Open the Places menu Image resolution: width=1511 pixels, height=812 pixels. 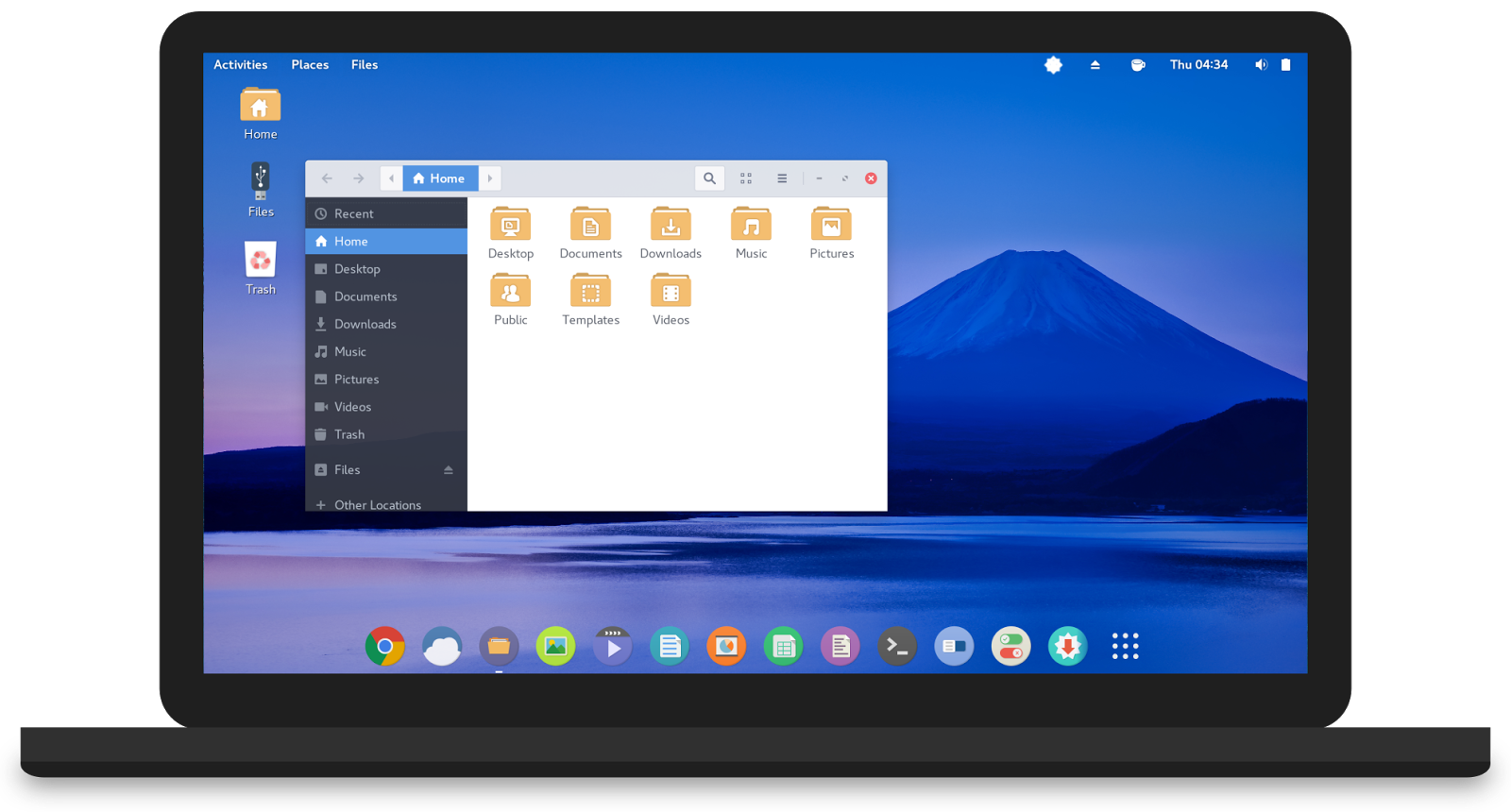pyautogui.click(x=310, y=65)
